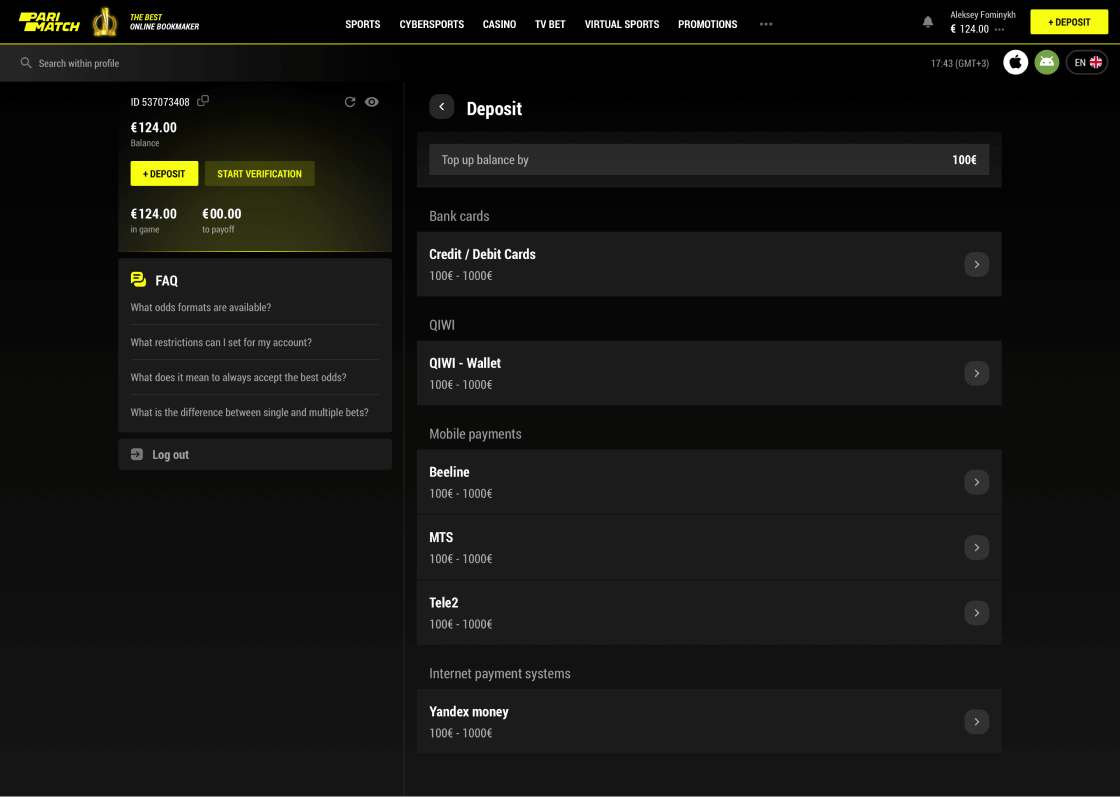The image size is (1120, 797).
Task: Open the EN language selector
Action: coord(1087,63)
